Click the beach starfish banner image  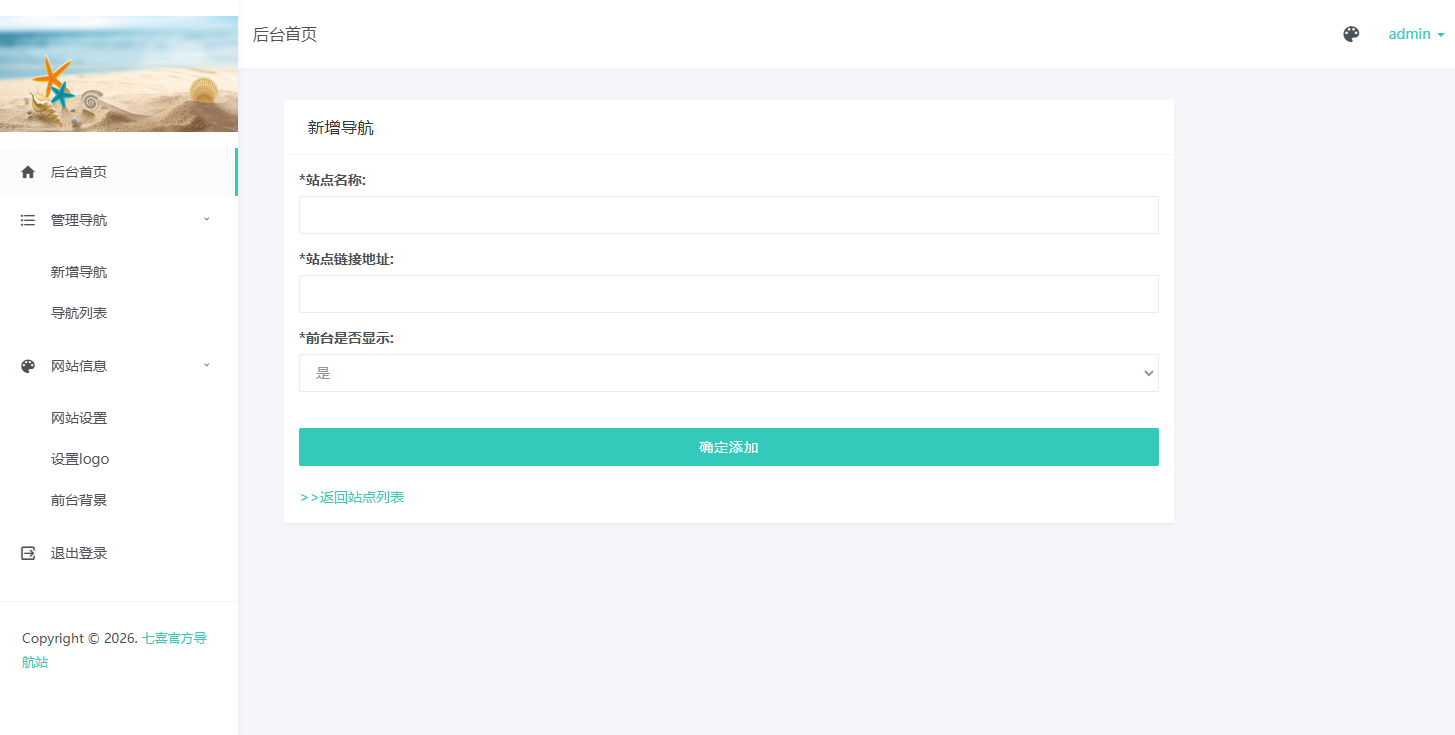tap(119, 74)
